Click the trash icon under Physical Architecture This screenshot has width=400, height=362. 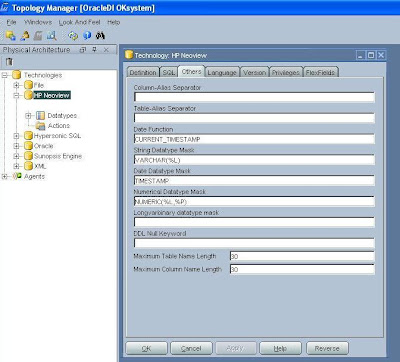pos(9,62)
